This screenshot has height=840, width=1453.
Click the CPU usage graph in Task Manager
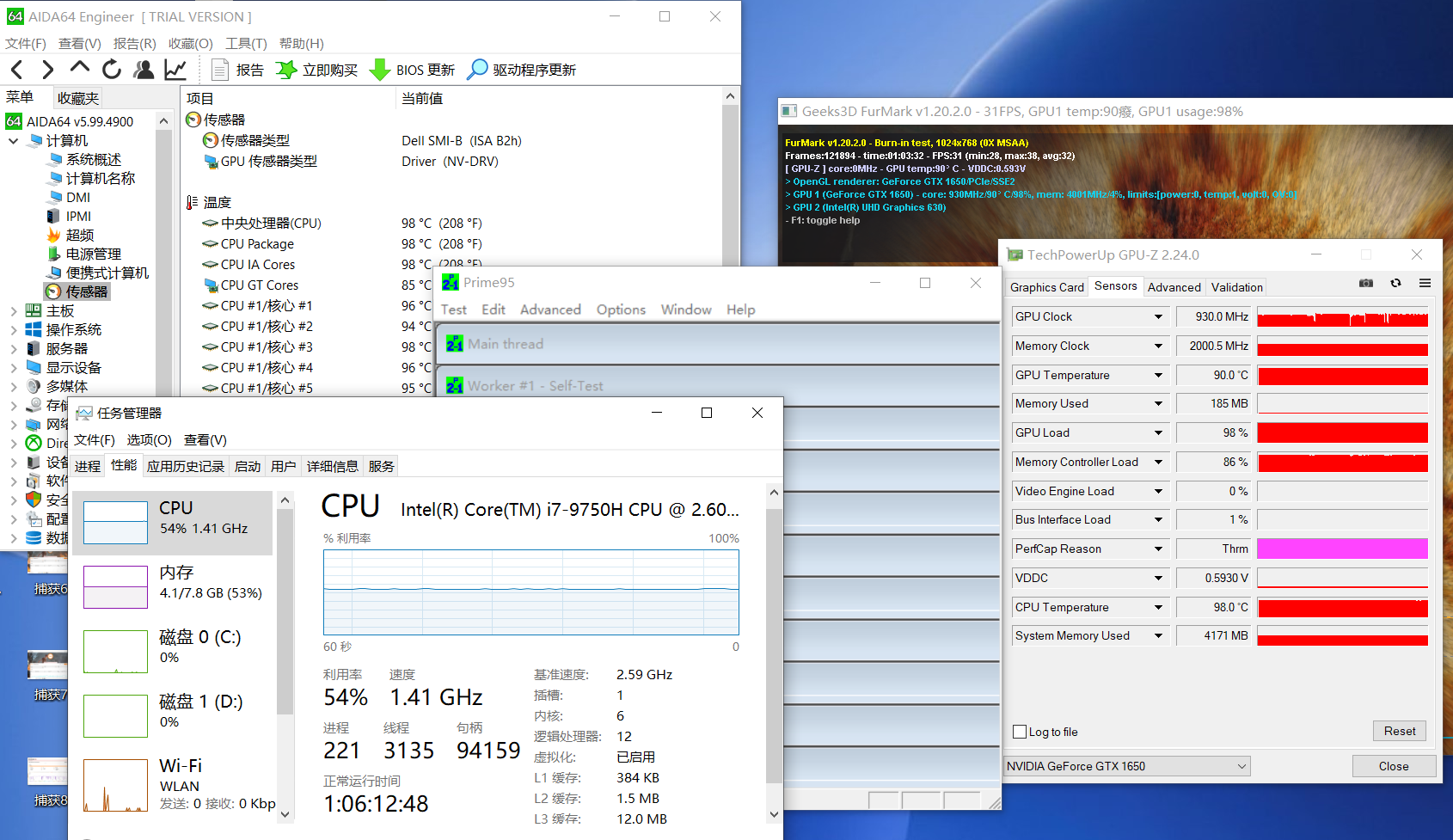click(x=530, y=592)
